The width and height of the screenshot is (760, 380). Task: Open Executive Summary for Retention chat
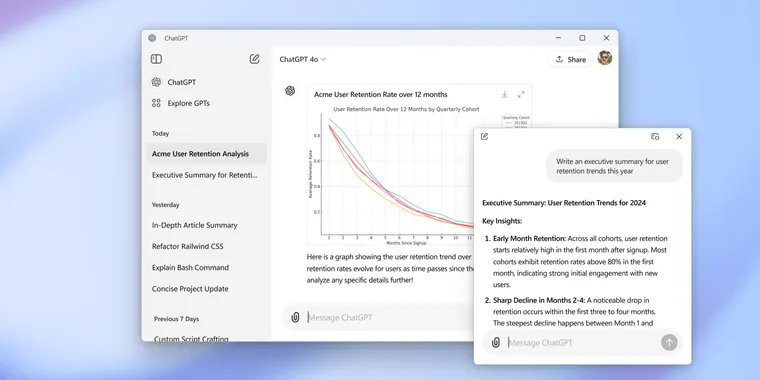pyautogui.click(x=206, y=175)
